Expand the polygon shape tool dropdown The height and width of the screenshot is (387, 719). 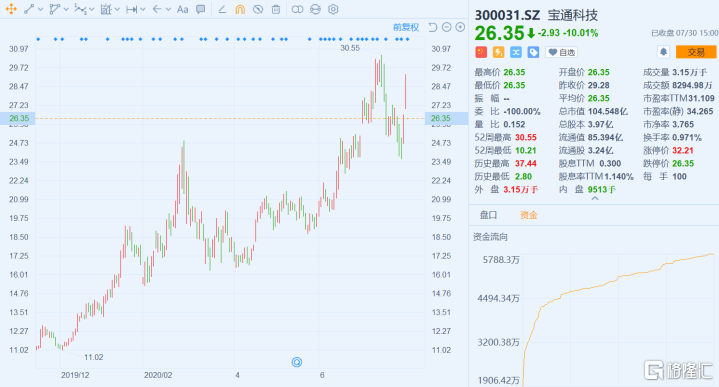pyautogui.click(x=66, y=9)
